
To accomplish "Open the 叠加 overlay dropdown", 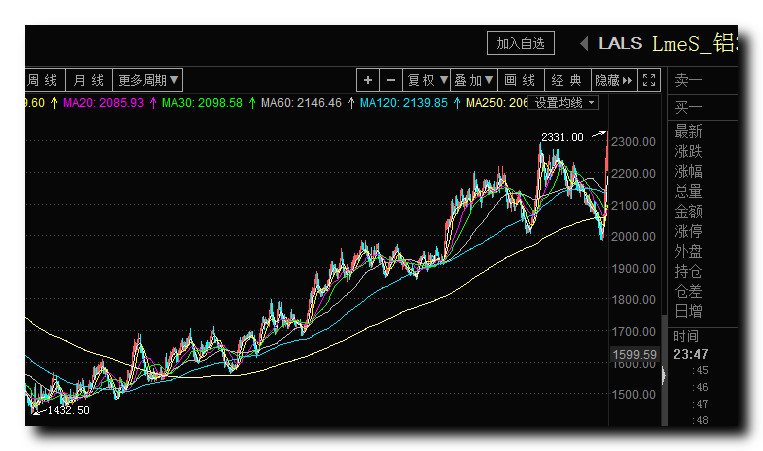I will click(x=473, y=80).
